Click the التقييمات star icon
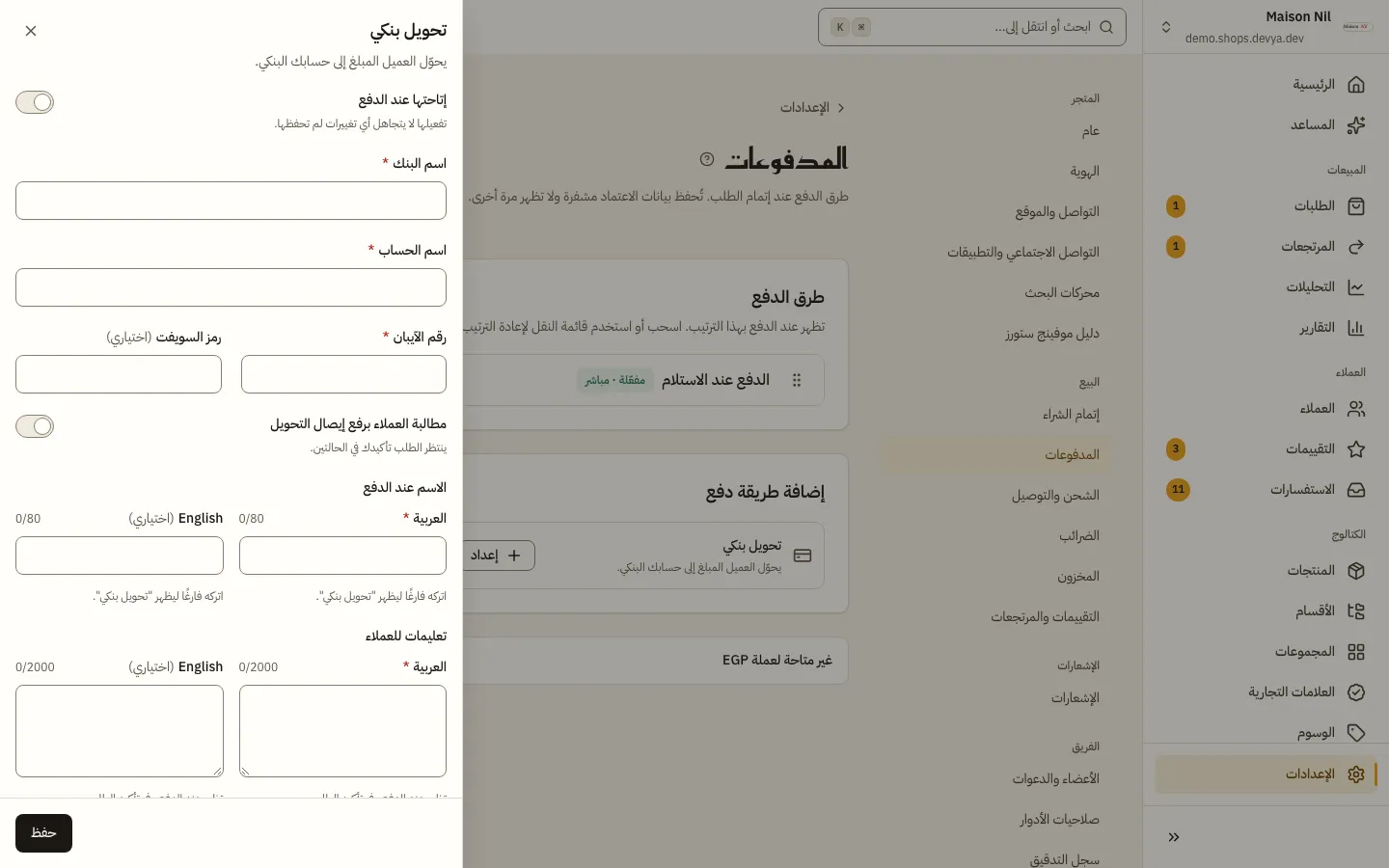The image size is (1389, 868). (1356, 449)
